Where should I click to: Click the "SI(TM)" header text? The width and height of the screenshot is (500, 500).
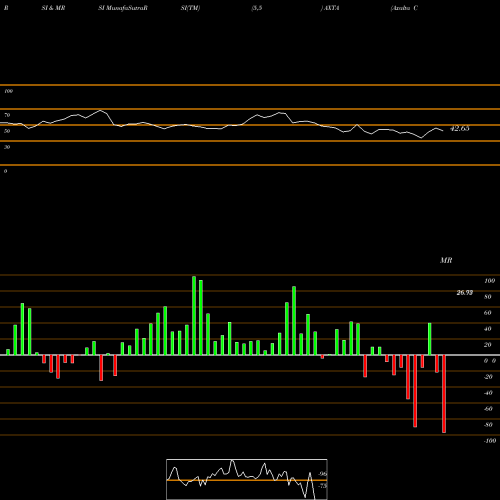pos(190,8)
